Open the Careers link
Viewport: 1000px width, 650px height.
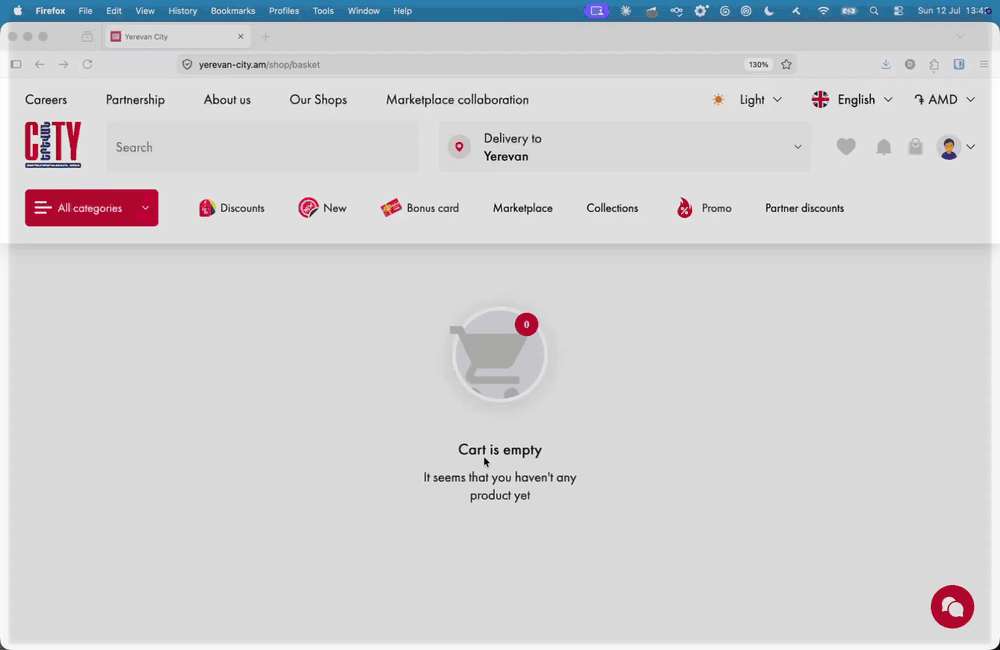point(46,100)
